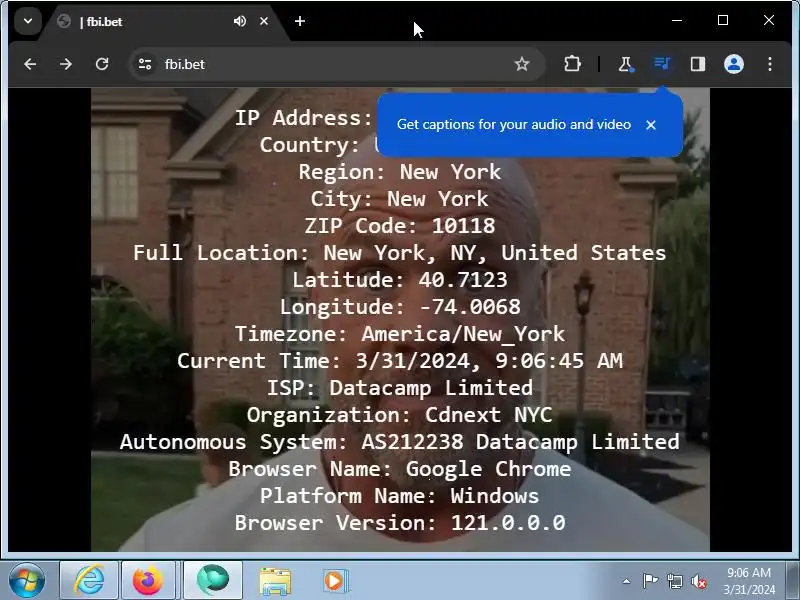The image size is (800, 600).
Task: Go back to previous page
Action: coord(30,64)
